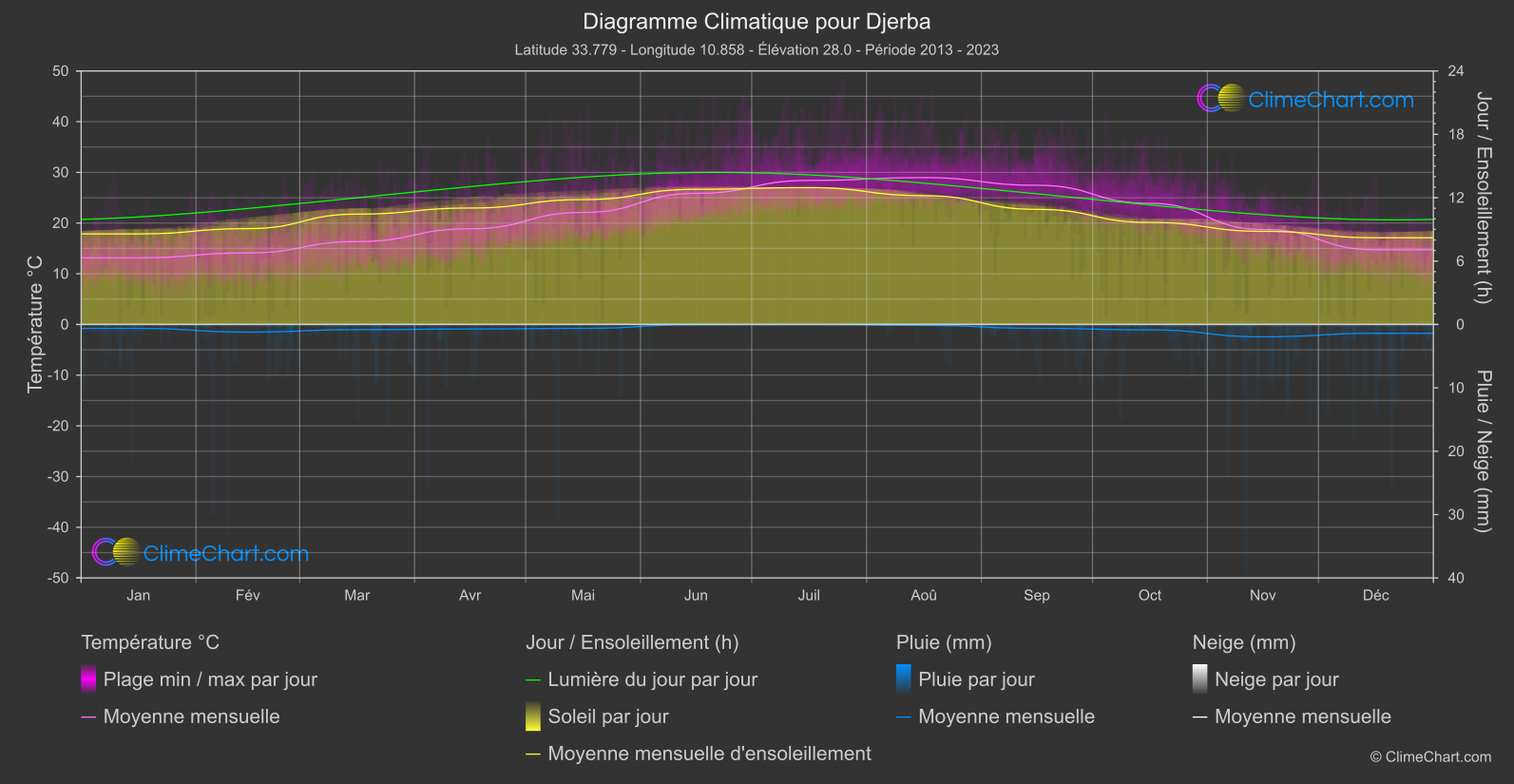The image size is (1514, 784).
Task: Click the white 'Neige par jour' swatch
Action: point(1200,679)
